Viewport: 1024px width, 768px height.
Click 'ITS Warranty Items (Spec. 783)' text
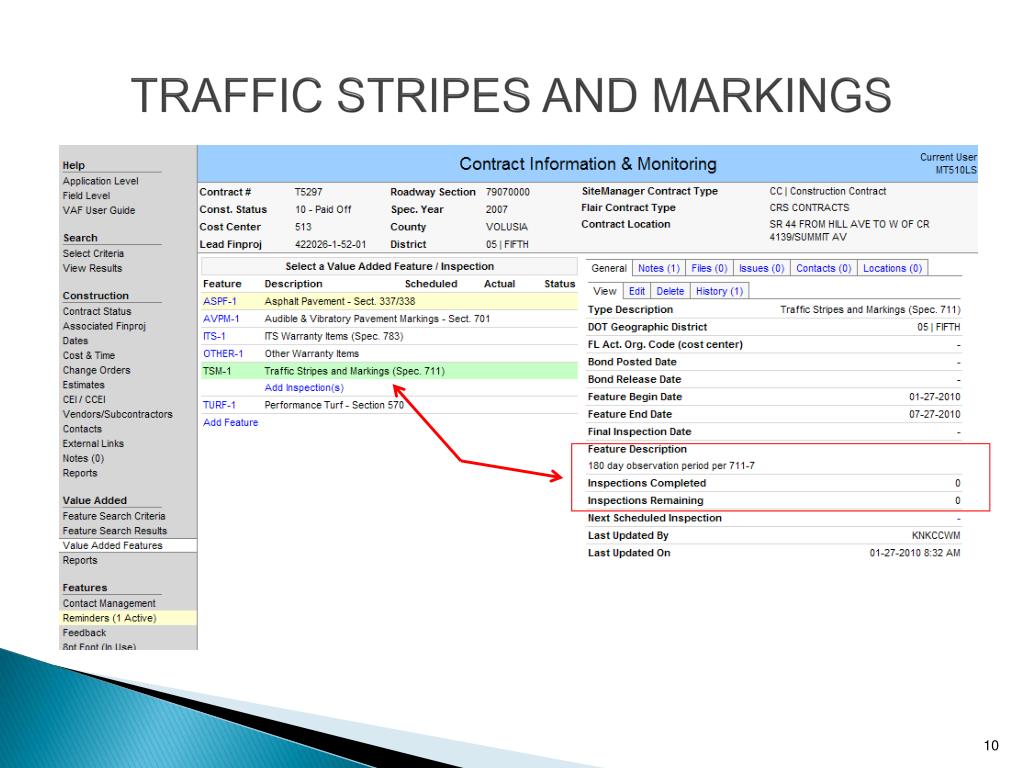pos(334,336)
